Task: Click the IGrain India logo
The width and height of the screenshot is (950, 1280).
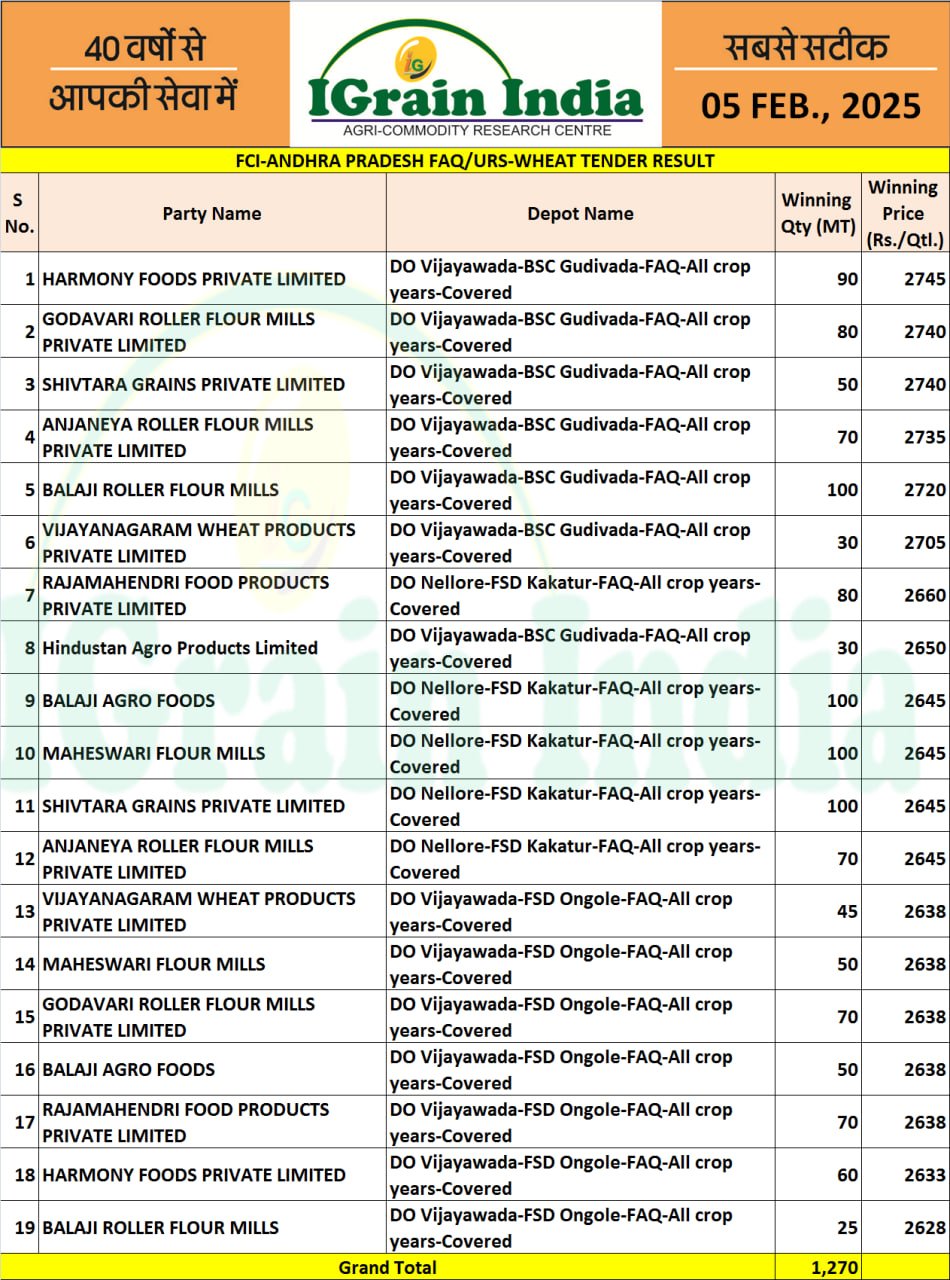Action: [x=475, y=98]
